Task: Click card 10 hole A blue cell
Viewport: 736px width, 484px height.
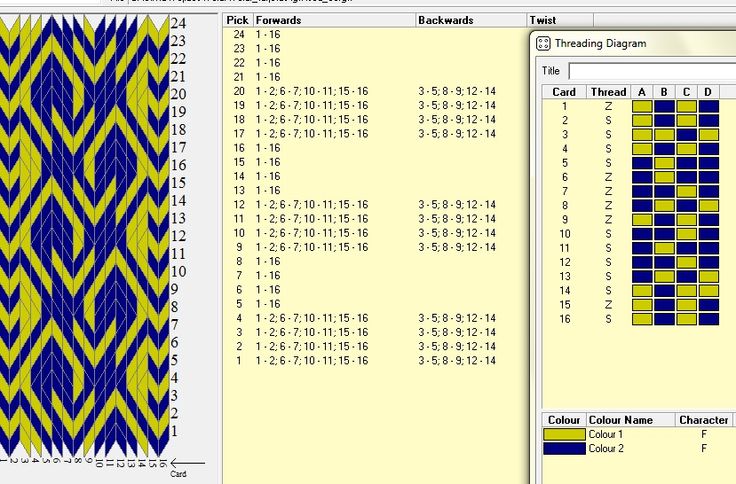Action: [642, 234]
